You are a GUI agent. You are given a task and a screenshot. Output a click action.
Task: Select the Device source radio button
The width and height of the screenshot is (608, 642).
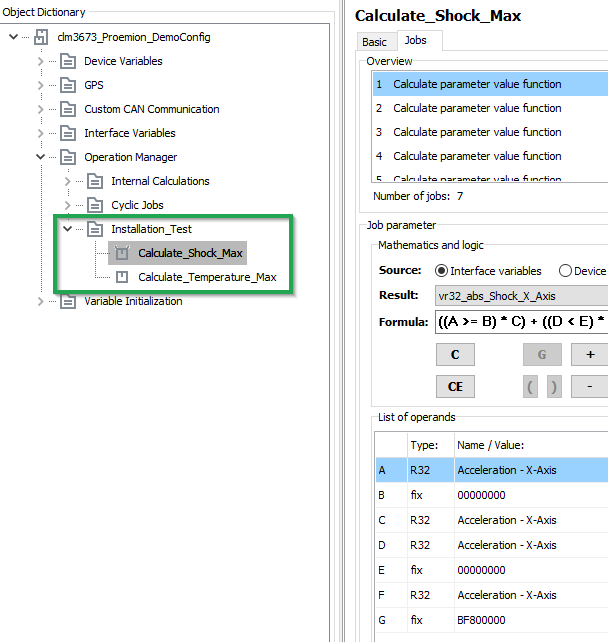point(565,271)
